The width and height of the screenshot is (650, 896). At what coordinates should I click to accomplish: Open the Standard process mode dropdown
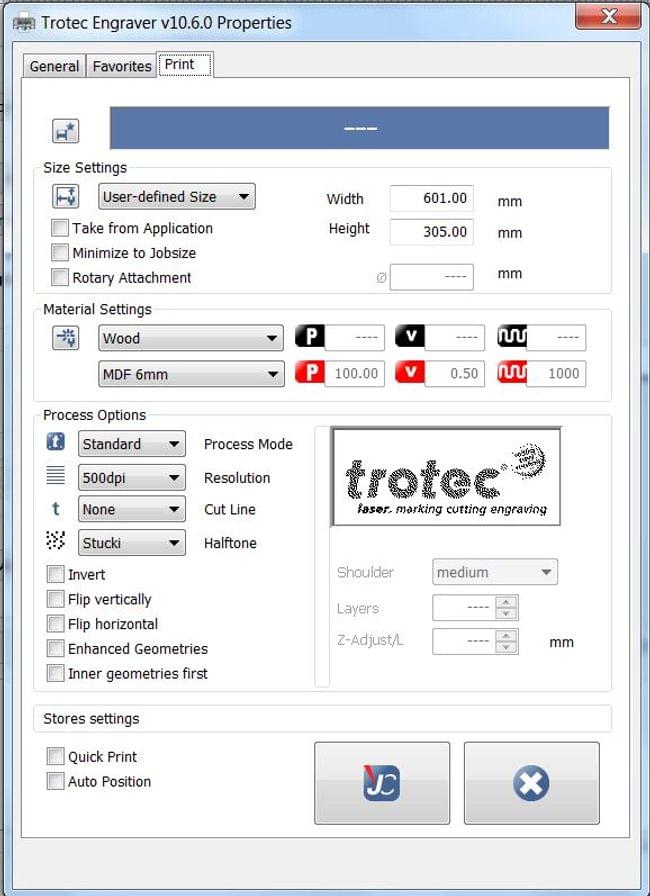point(131,444)
